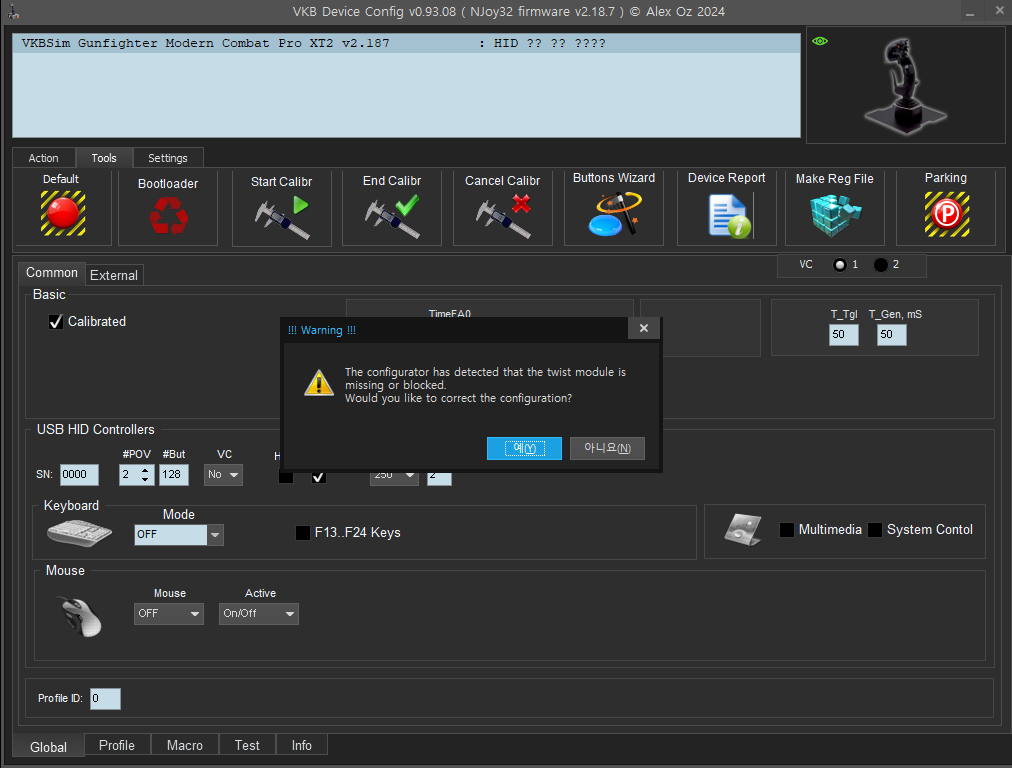Enable the Multimedia checkbox
The width and height of the screenshot is (1012, 768).
click(x=787, y=530)
